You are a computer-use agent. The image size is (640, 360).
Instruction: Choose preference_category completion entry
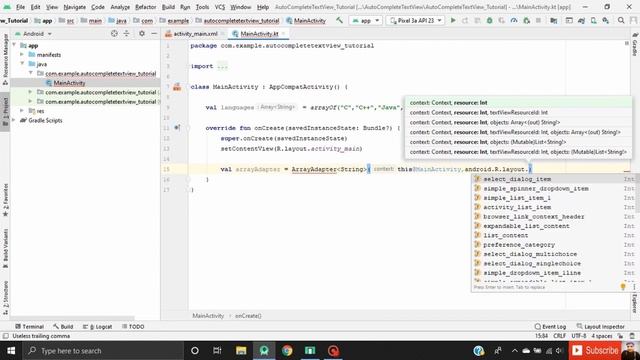coord(553,244)
